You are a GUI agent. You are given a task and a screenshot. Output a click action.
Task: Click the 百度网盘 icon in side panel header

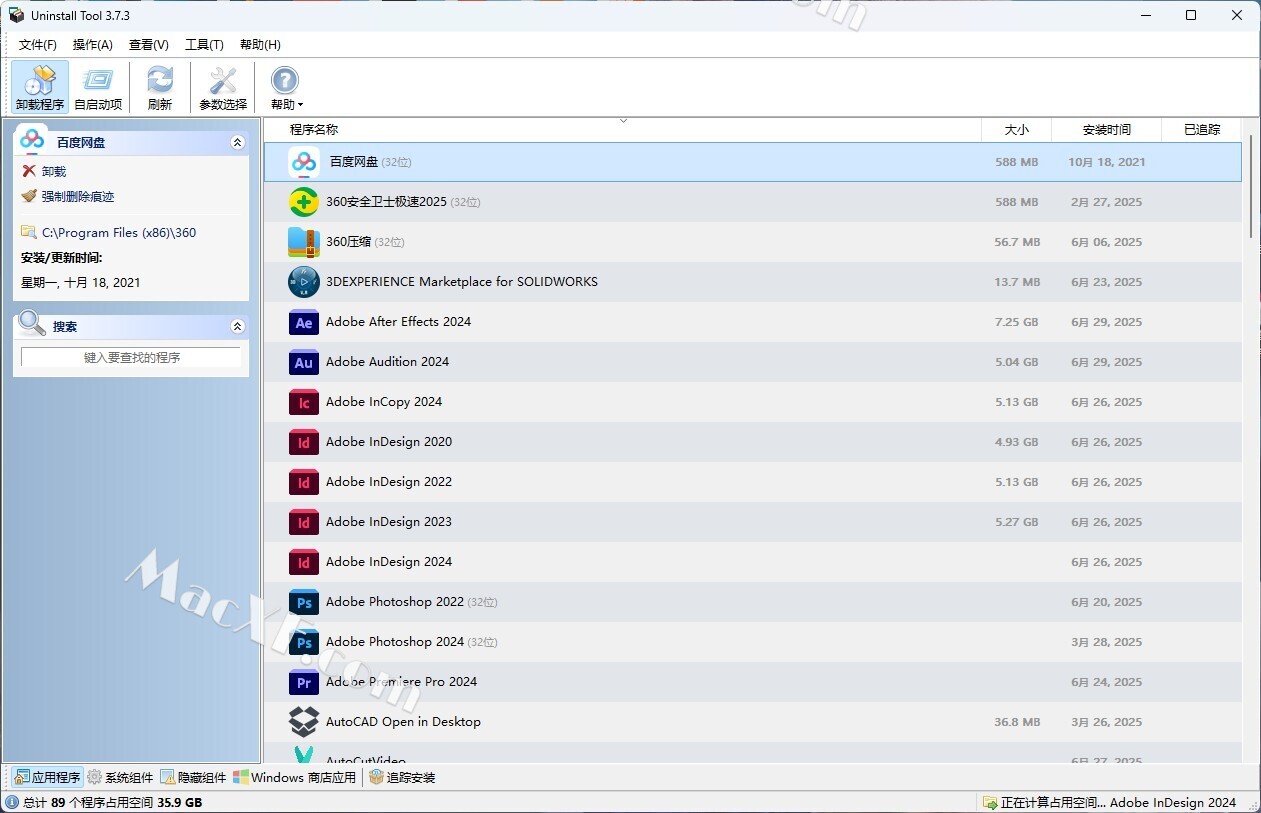(33, 140)
